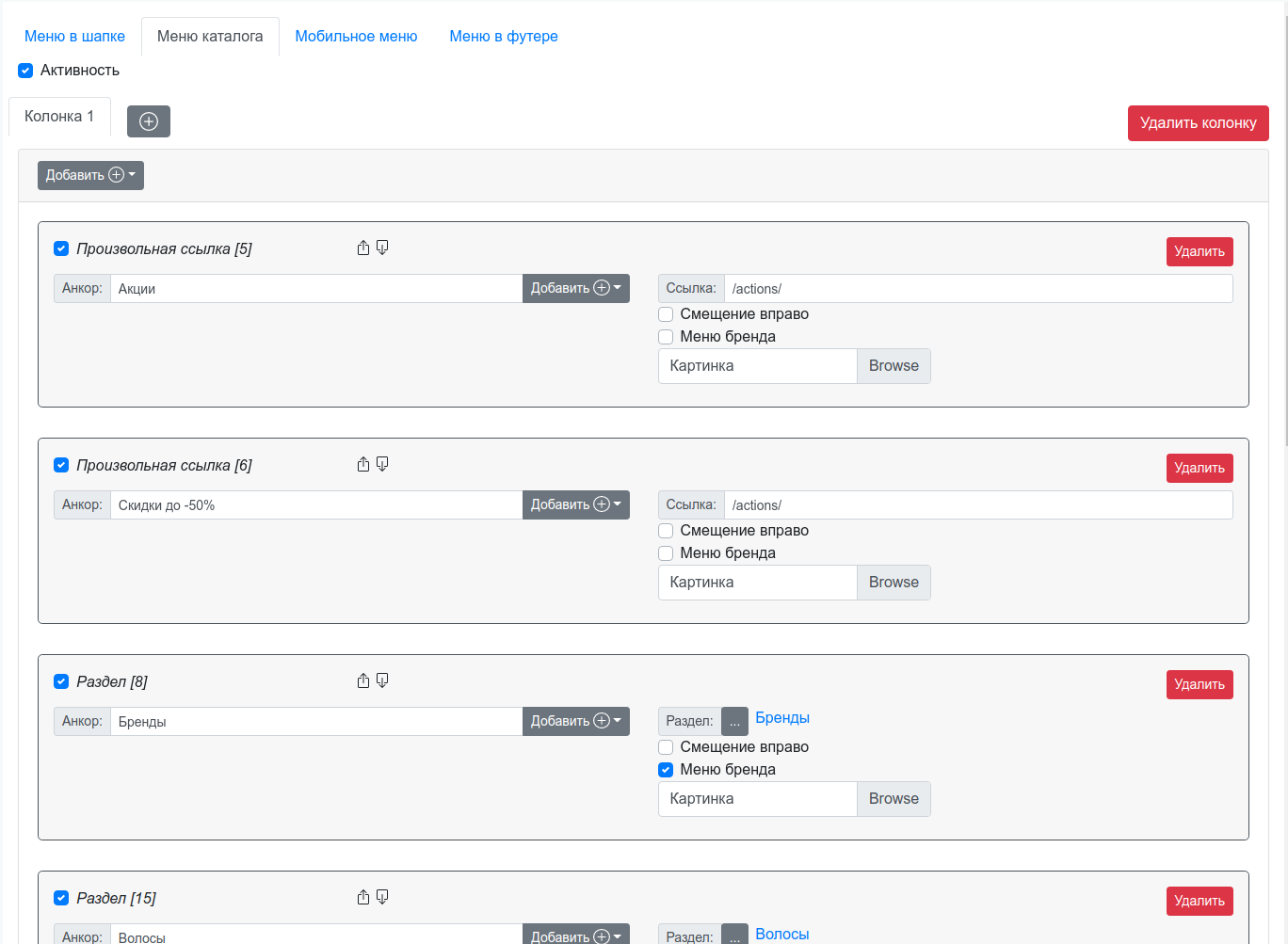The width and height of the screenshot is (1288, 944).
Task: Open the Меню в футере tab
Action: click(x=503, y=37)
